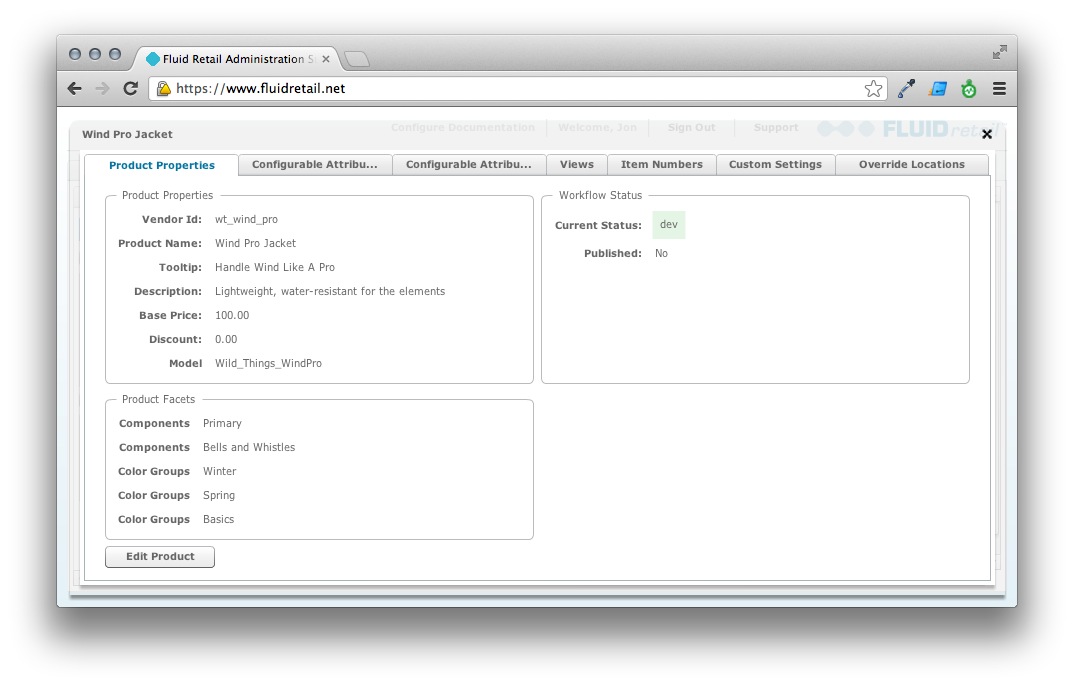The width and height of the screenshot is (1074, 686).
Task: Select the Override Locations tab
Action: (x=911, y=164)
